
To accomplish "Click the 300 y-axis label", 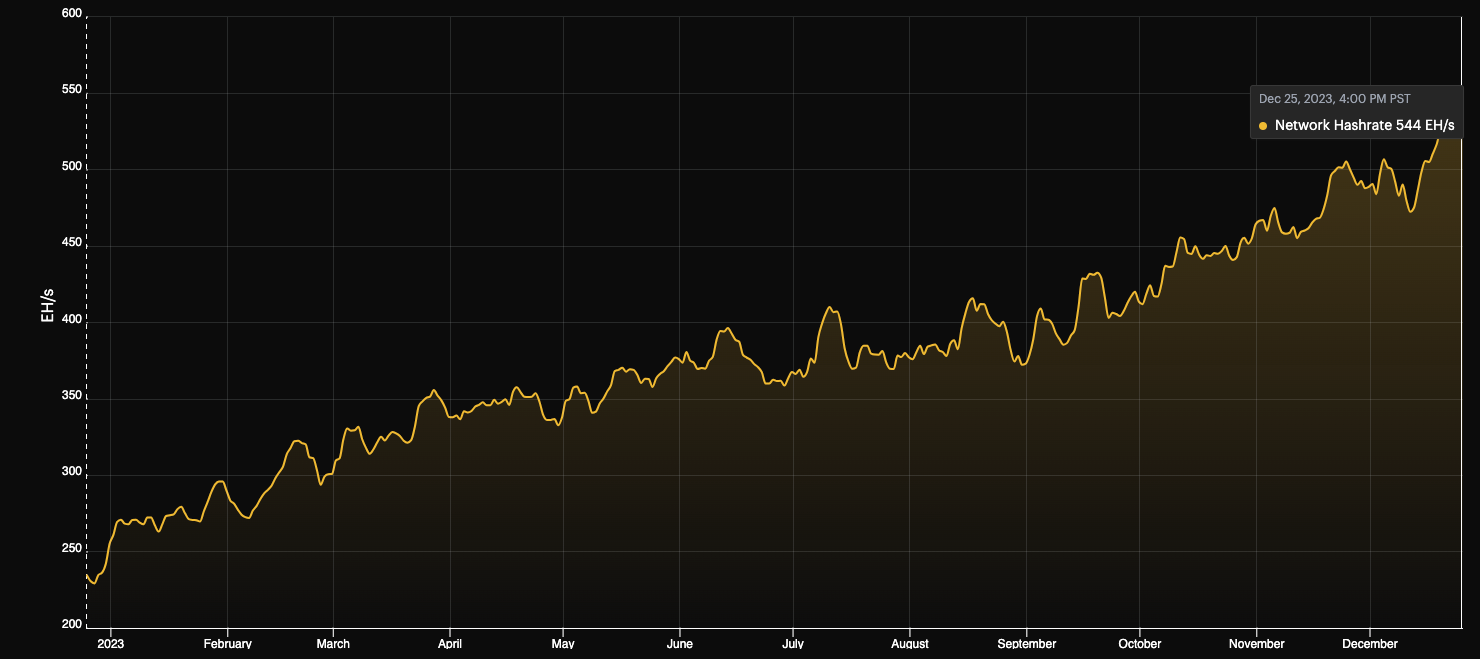I will pyautogui.click(x=71, y=471).
